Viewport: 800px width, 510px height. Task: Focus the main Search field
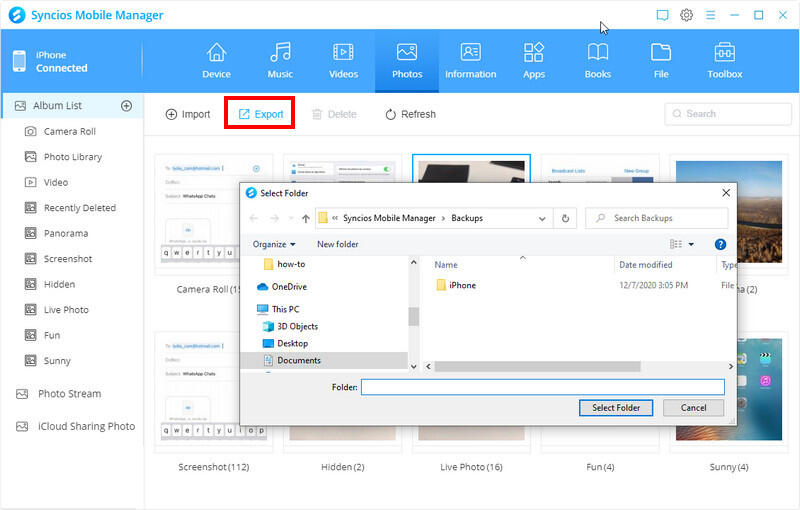point(728,114)
